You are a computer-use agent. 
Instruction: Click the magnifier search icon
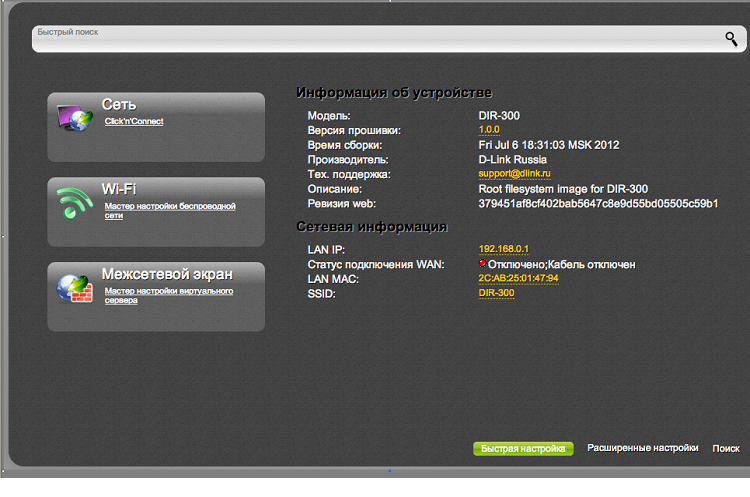tap(731, 39)
